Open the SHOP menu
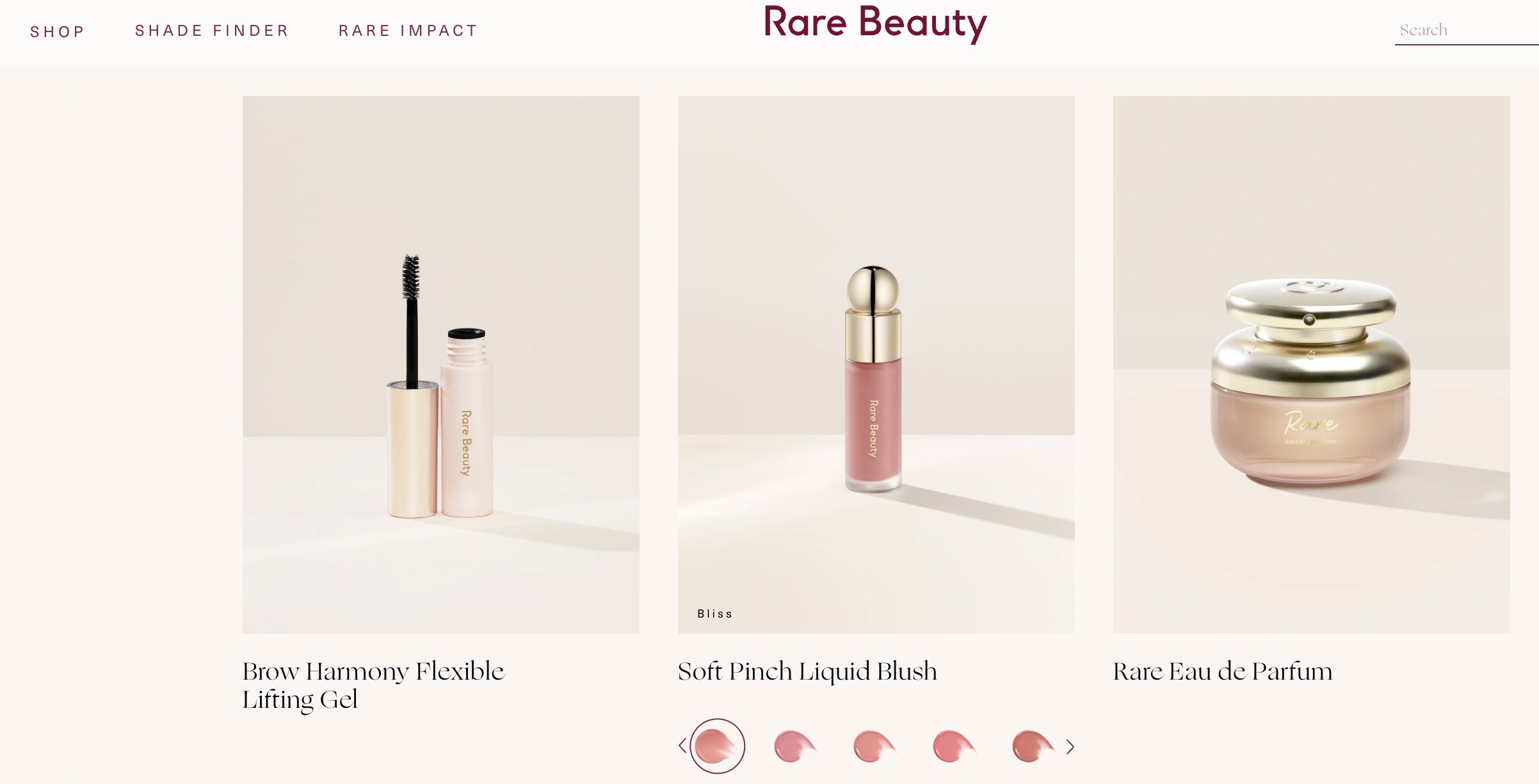1539x784 pixels. point(57,31)
